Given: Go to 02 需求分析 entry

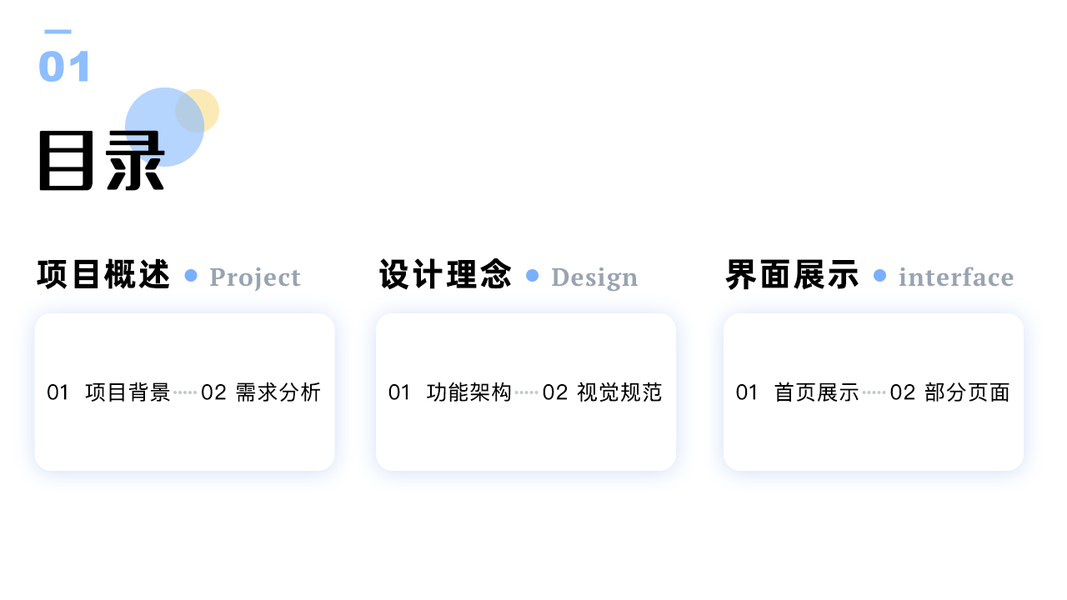Looking at the screenshot, I should [261, 393].
